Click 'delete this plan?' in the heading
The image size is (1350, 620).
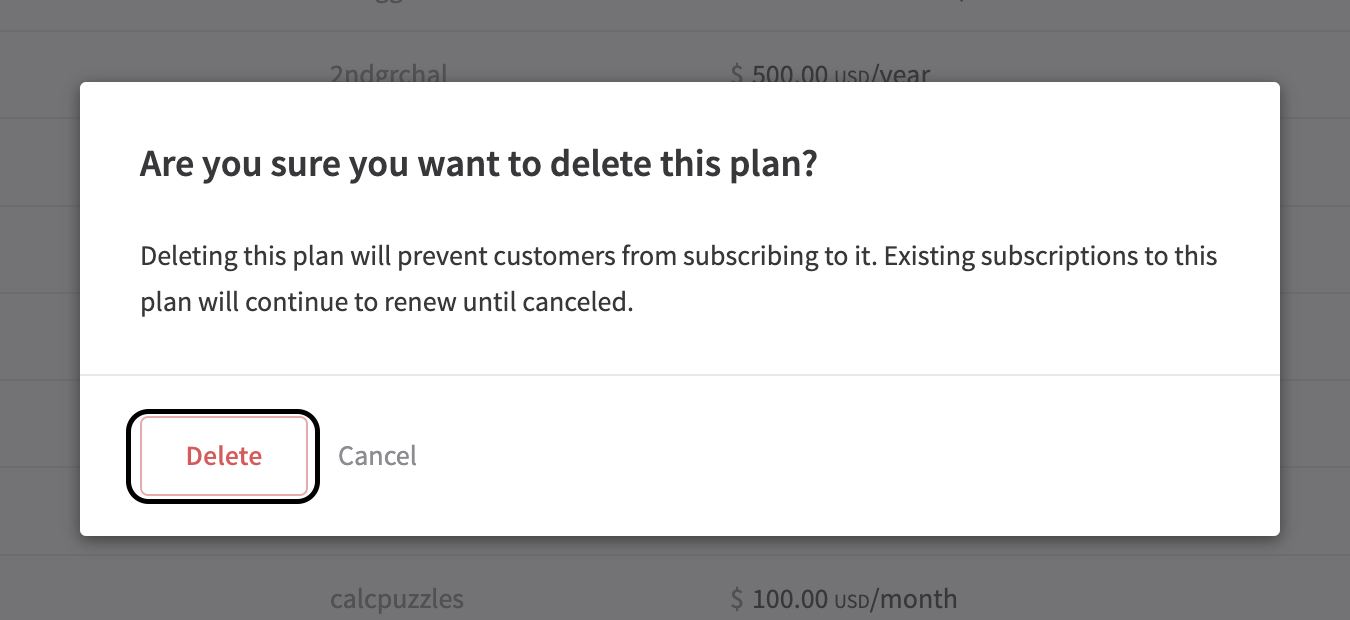click(x=685, y=164)
